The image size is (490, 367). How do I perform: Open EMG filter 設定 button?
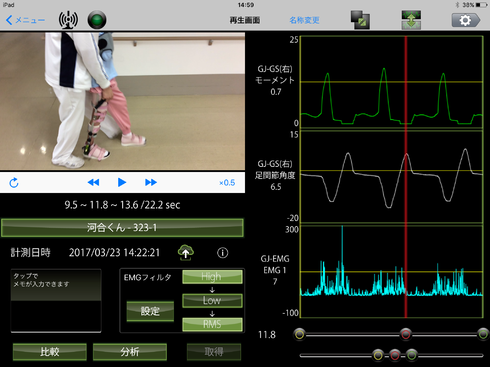tap(150, 311)
